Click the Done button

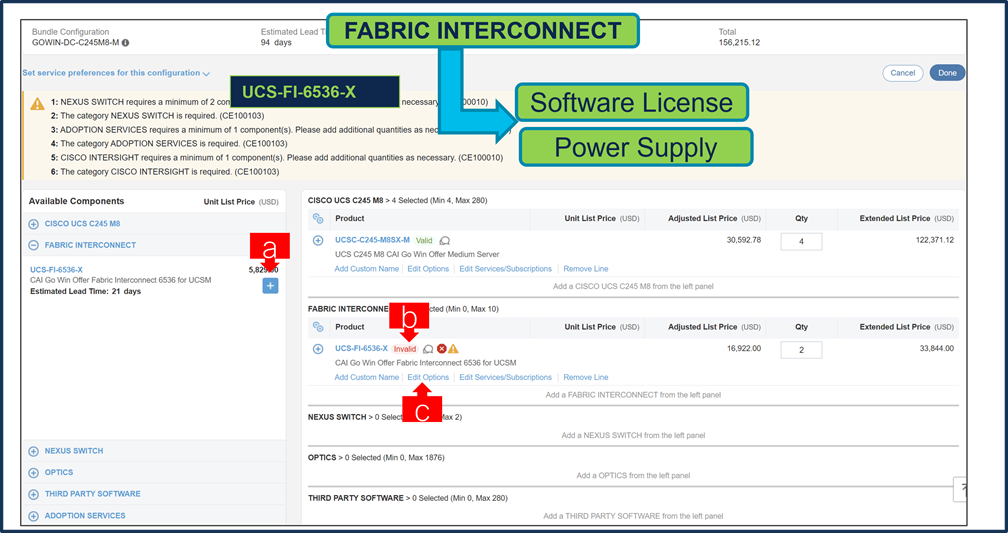(947, 73)
